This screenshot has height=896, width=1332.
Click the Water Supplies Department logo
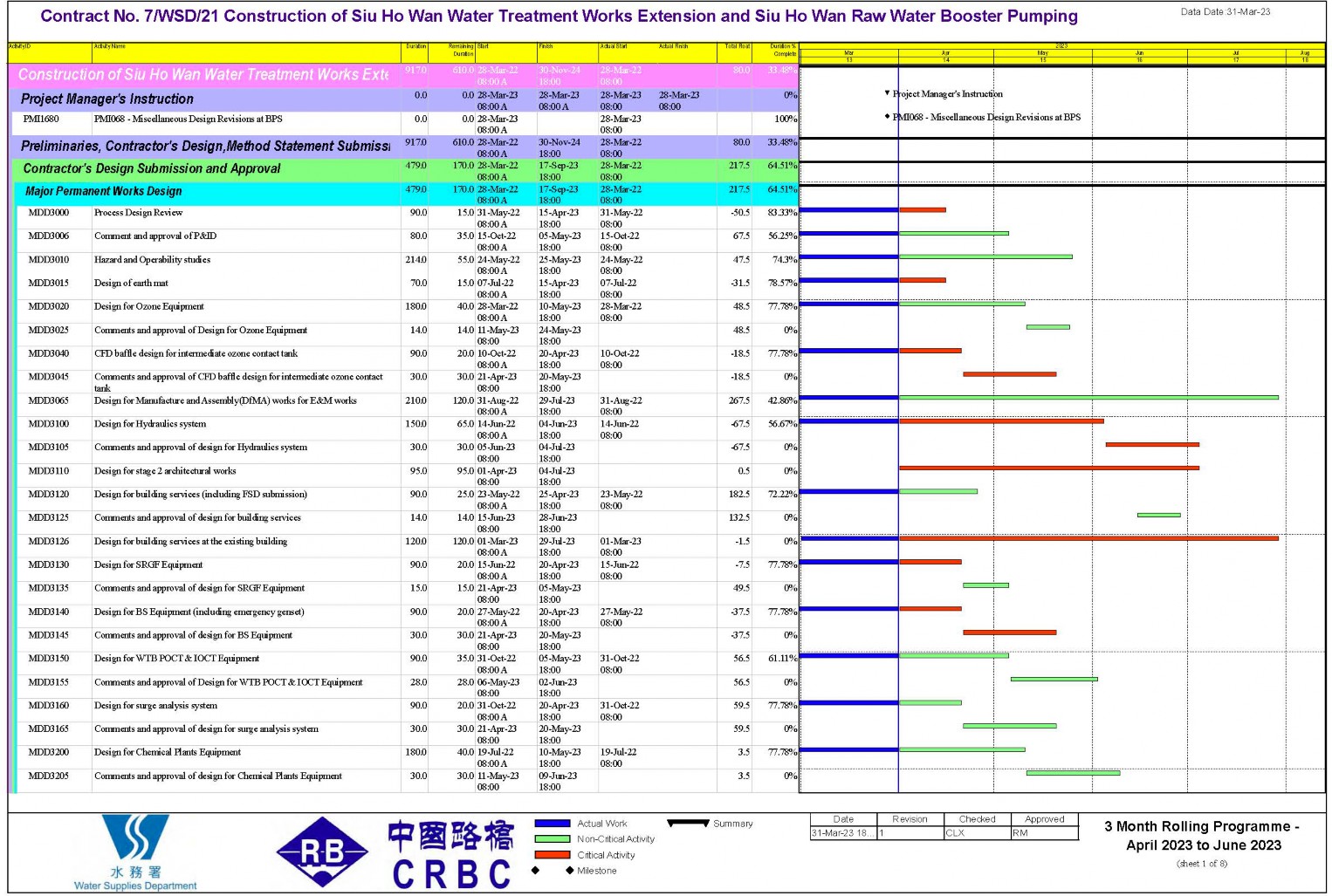pyautogui.click(x=135, y=852)
